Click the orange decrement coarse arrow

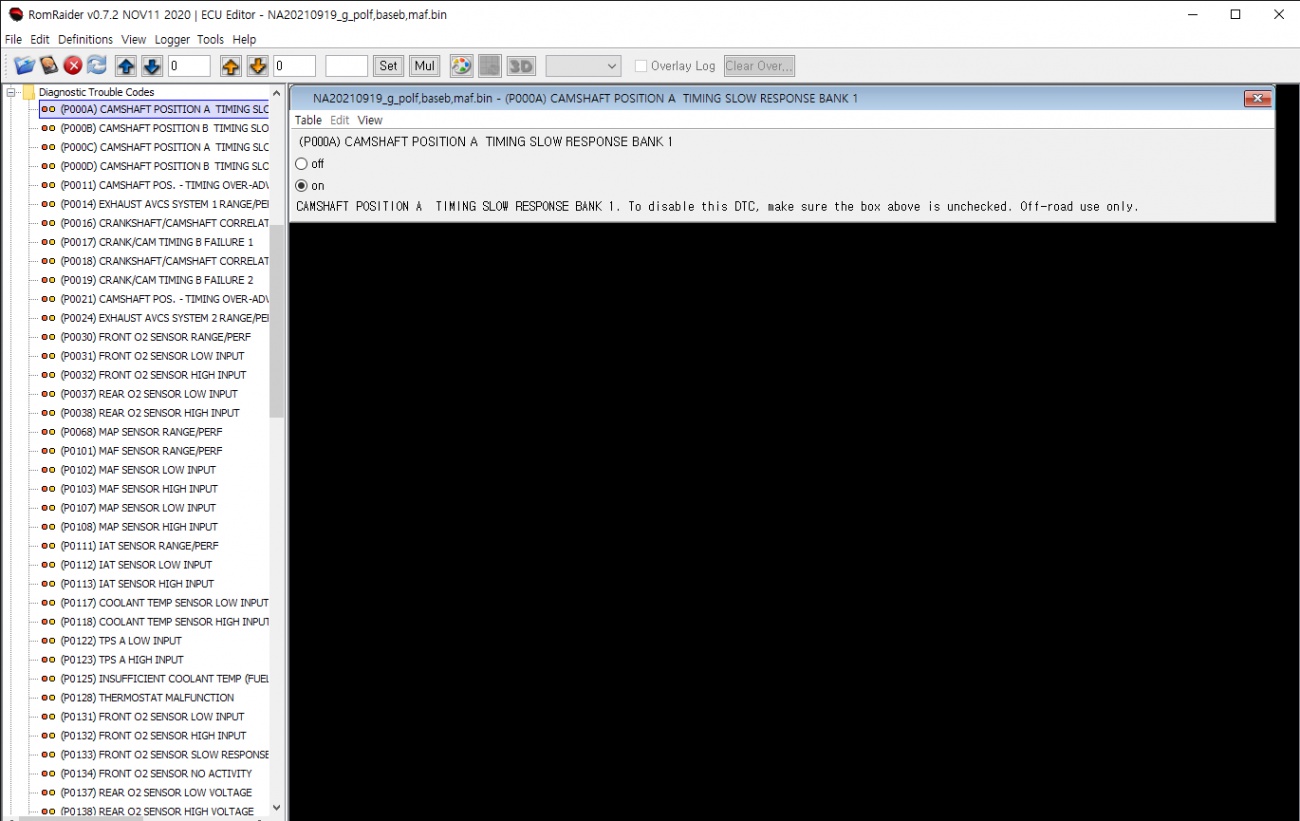point(257,66)
